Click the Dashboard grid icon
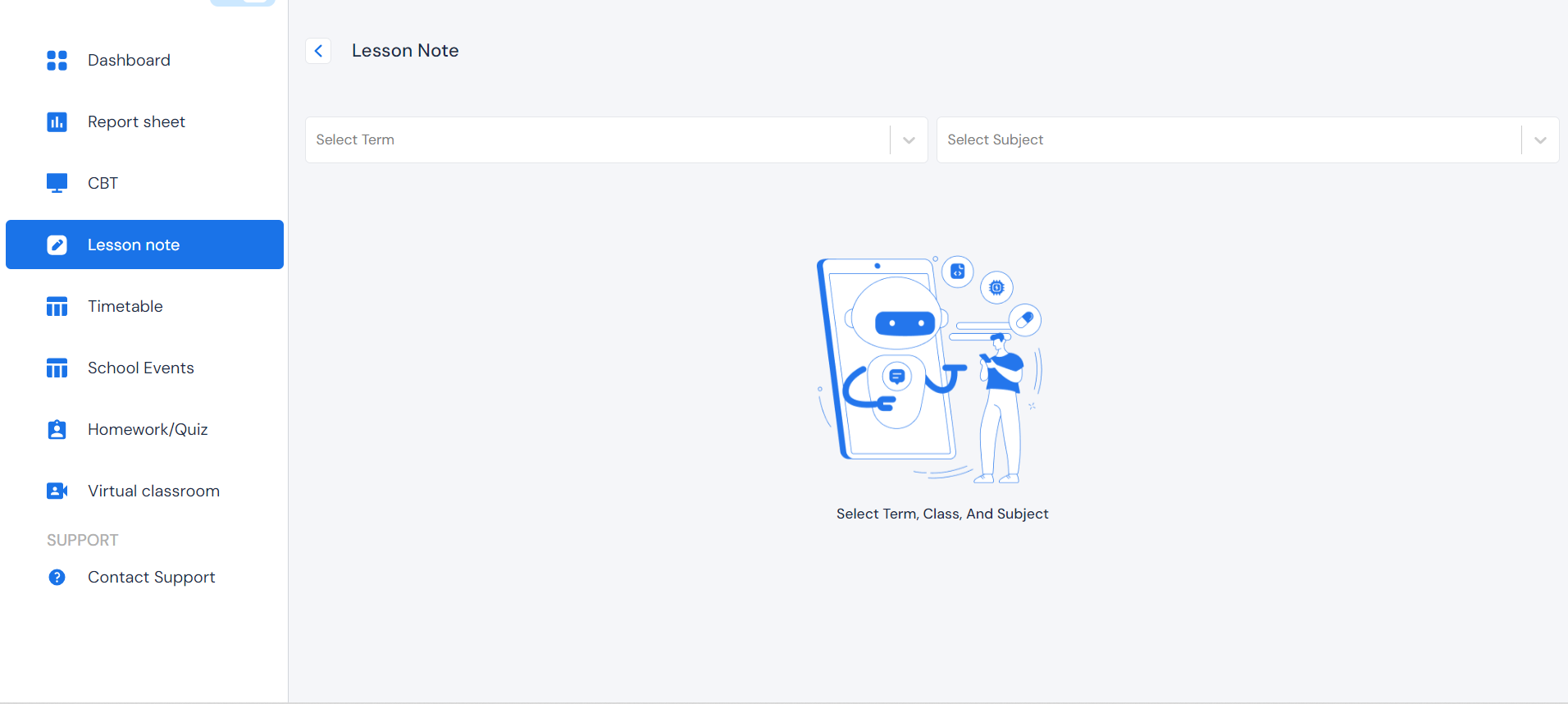1568x704 pixels. click(57, 61)
